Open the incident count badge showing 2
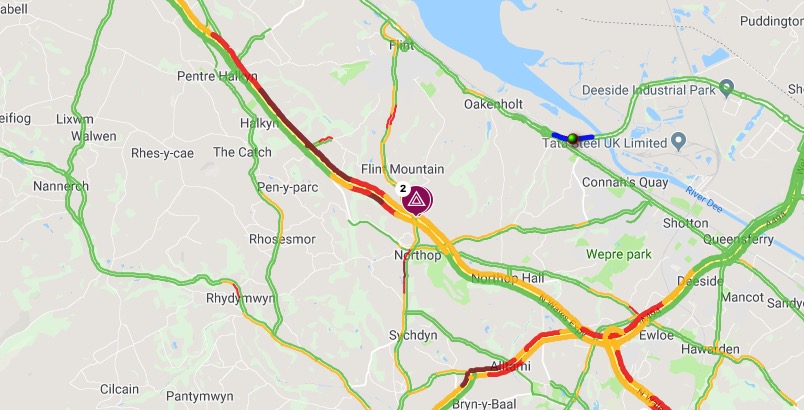The image size is (804, 410). pos(403,189)
